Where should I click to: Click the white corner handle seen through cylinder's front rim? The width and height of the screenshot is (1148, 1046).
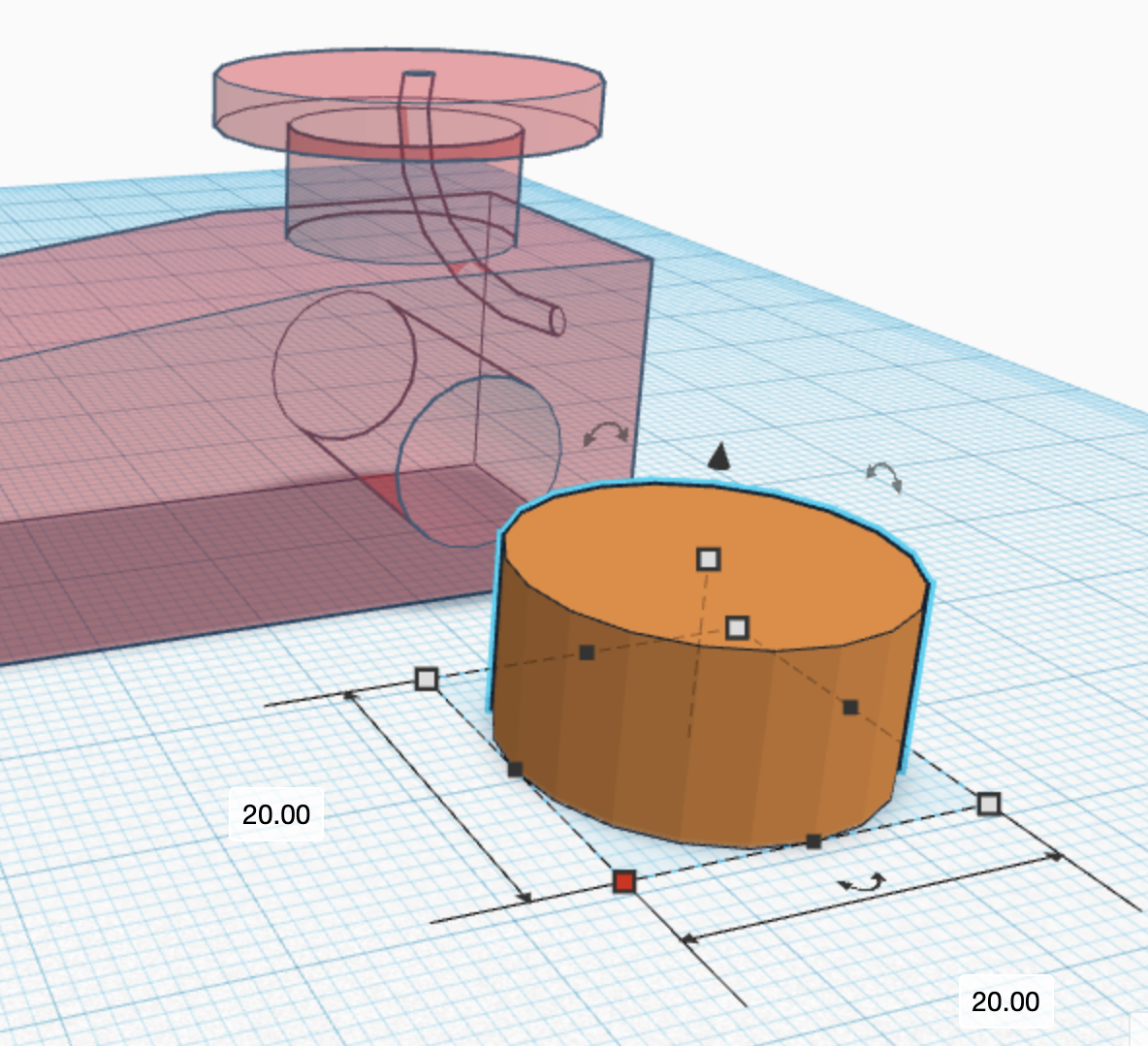click(x=737, y=627)
